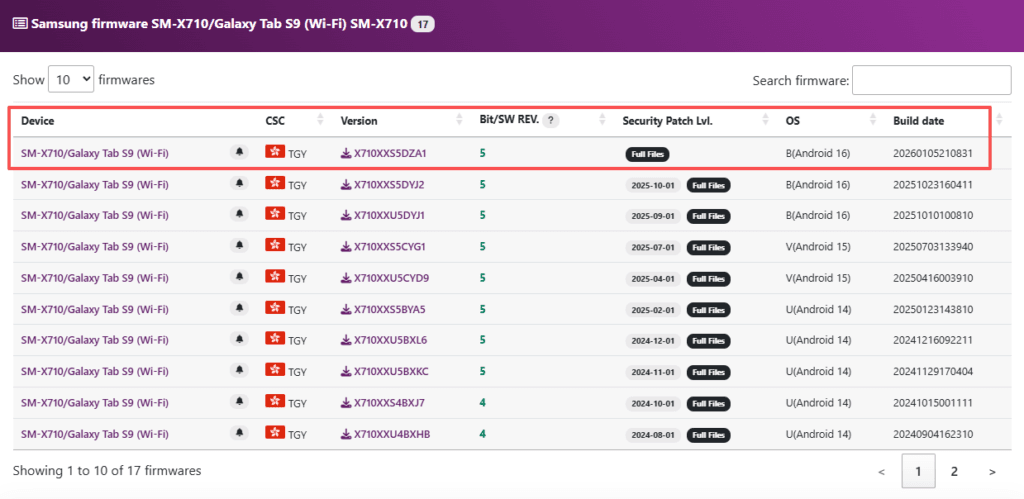This screenshot has height=499, width=1024.
Task: Click the bell icon in X710XXS5CYG1 row
Action: pyautogui.click(x=239, y=245)
